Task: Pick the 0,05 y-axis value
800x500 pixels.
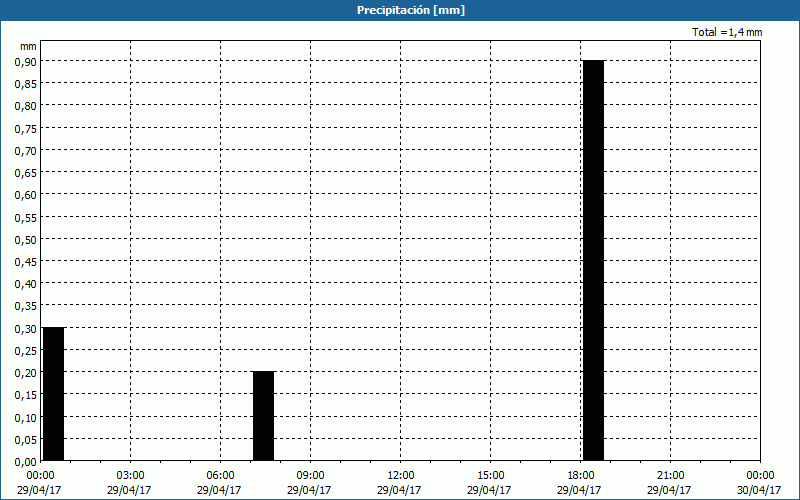Action: (26, 439)
